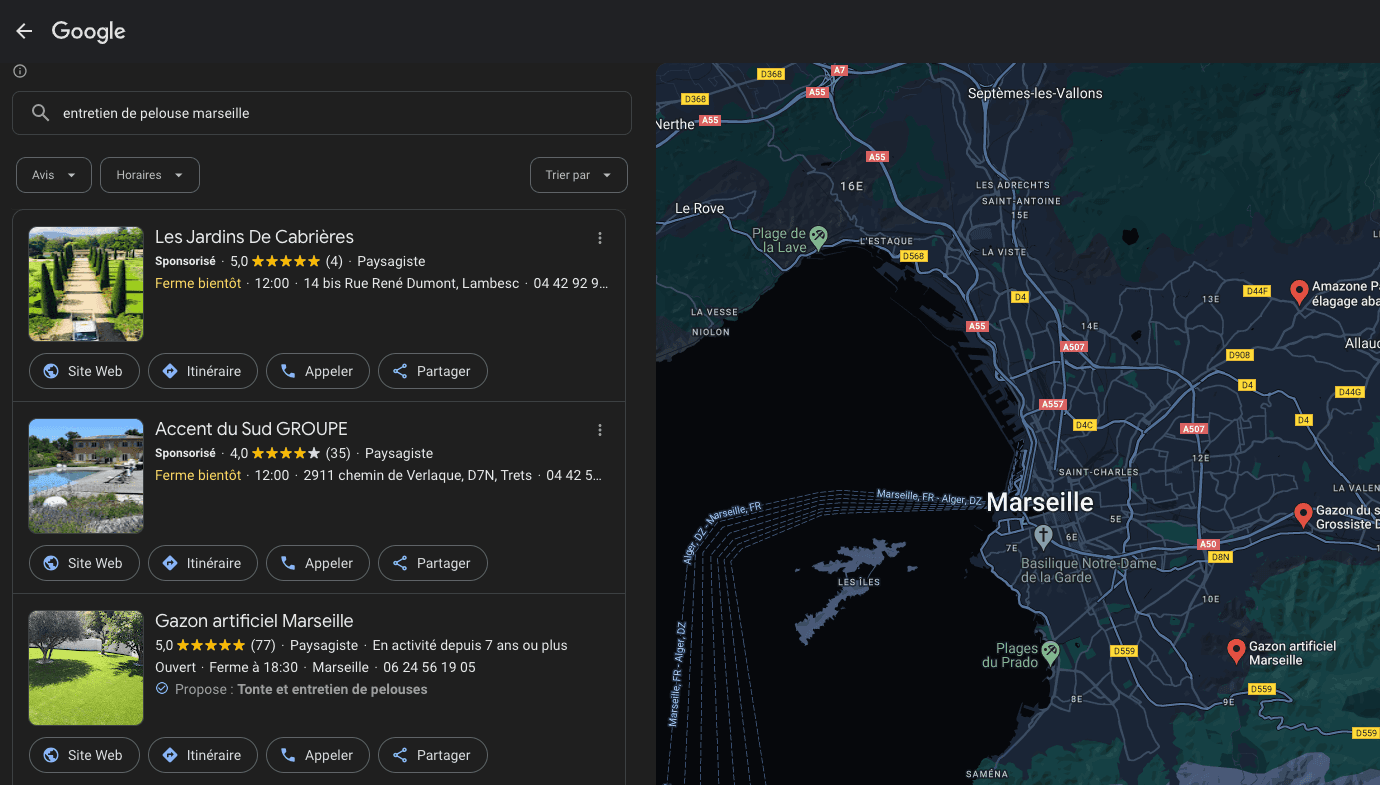
Task: Click the Google logo
Action: [89, 31]
